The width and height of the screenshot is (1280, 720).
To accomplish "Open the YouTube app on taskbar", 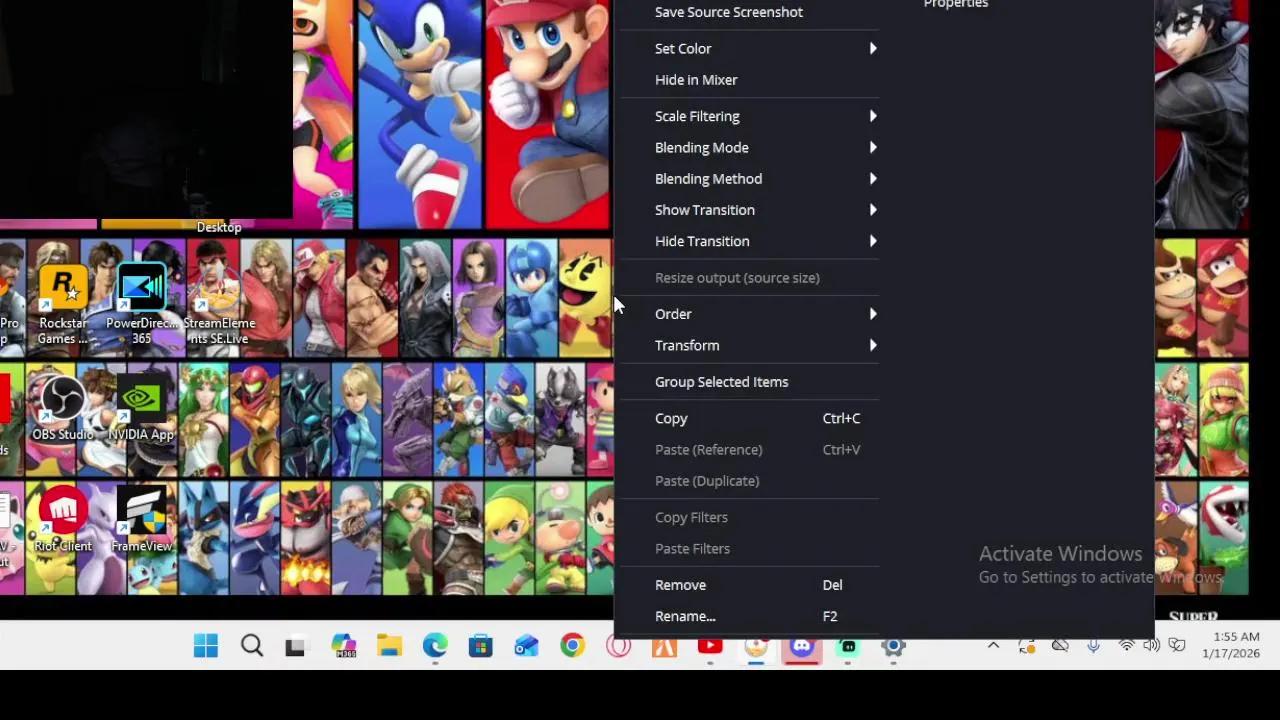I will [710, 647].
